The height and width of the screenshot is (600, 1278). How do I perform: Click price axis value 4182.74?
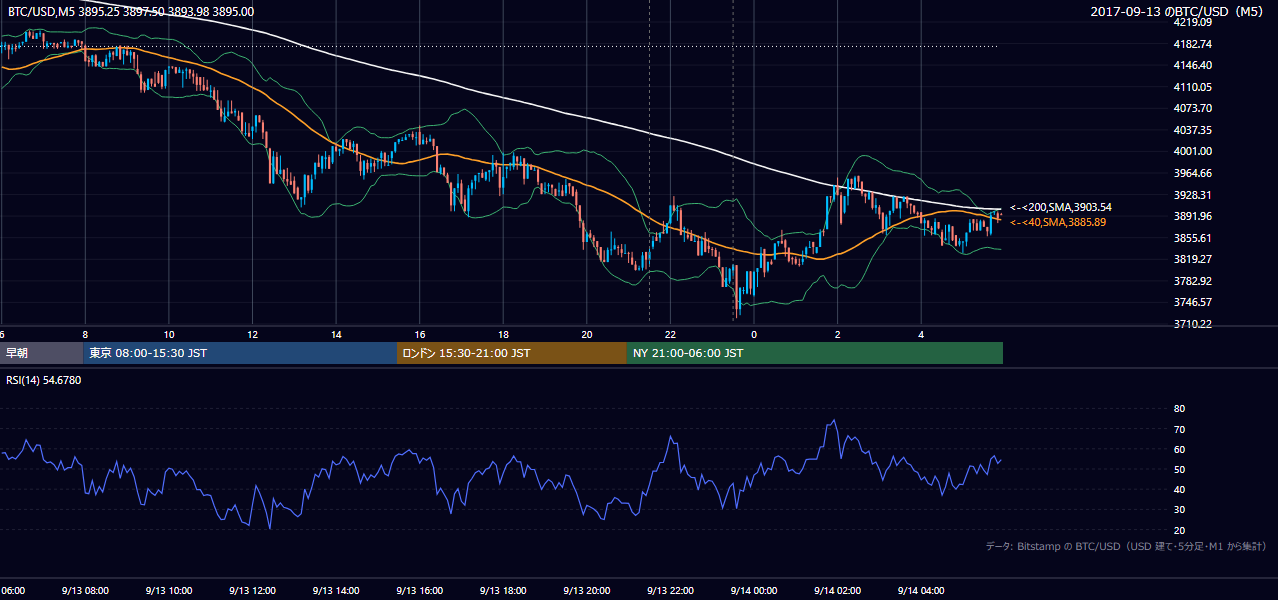point(1193,44)
